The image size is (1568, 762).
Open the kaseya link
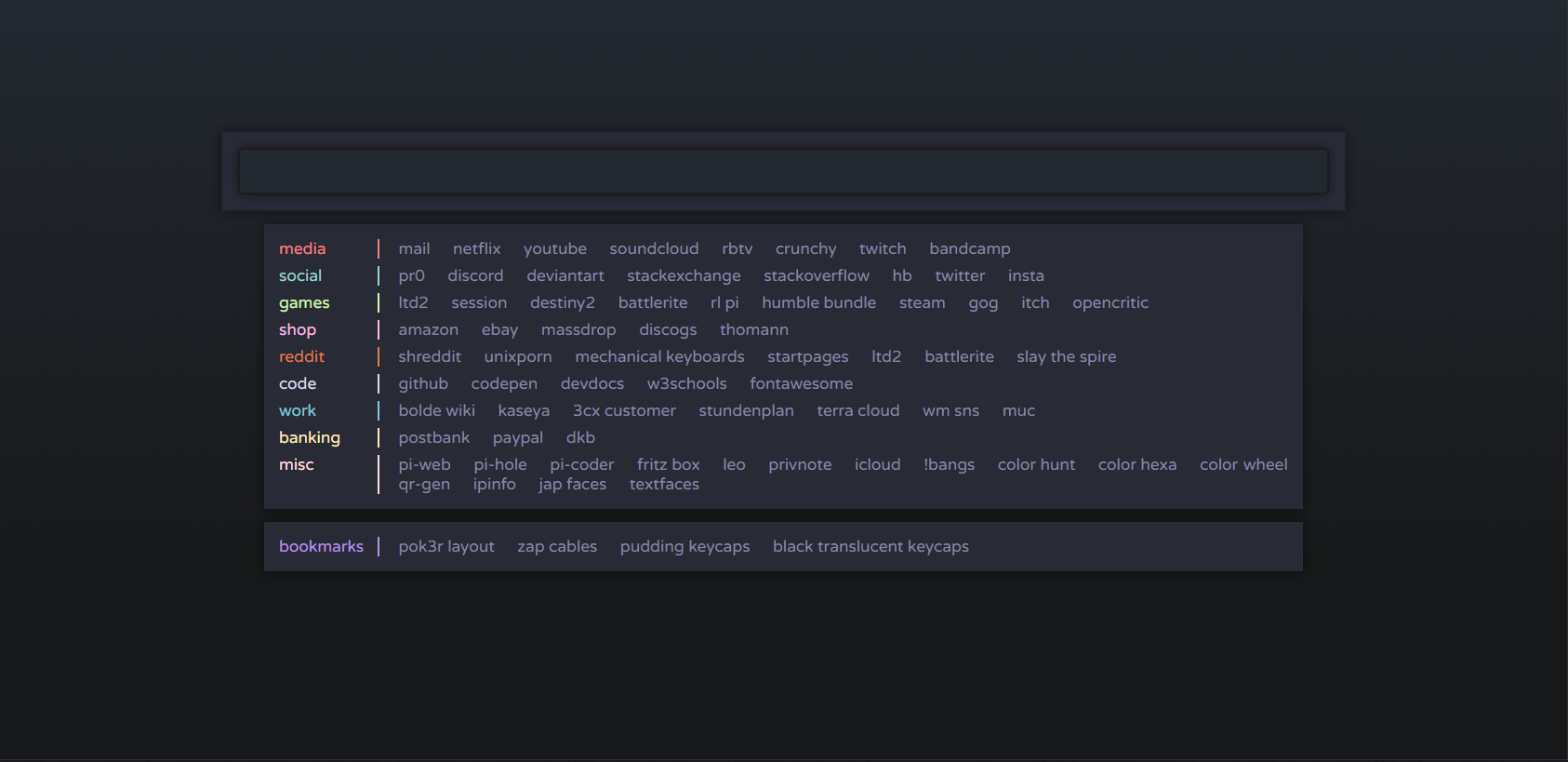(x=524, y=410)
